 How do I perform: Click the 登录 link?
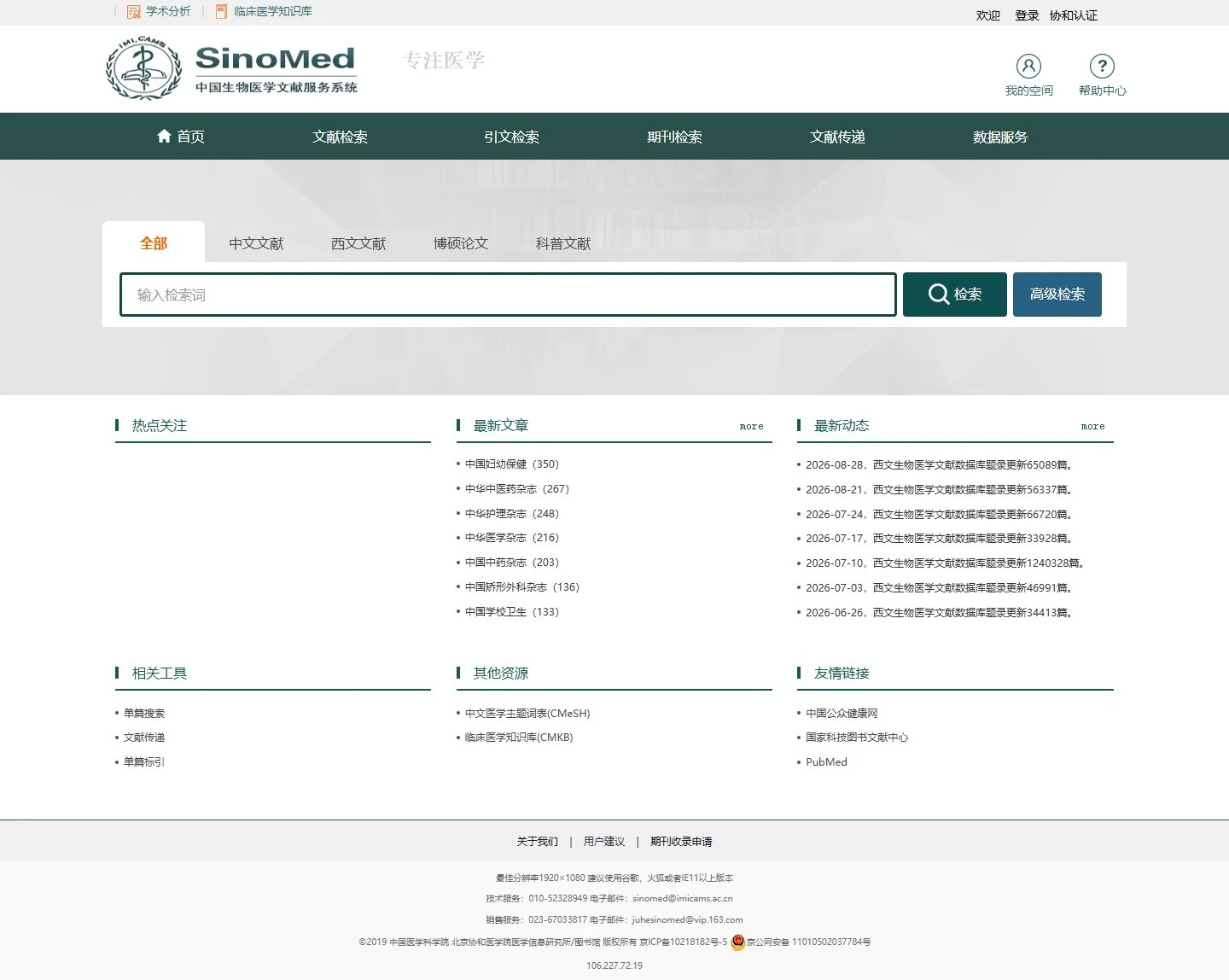pyautogui.click(x=1027, y=15)
